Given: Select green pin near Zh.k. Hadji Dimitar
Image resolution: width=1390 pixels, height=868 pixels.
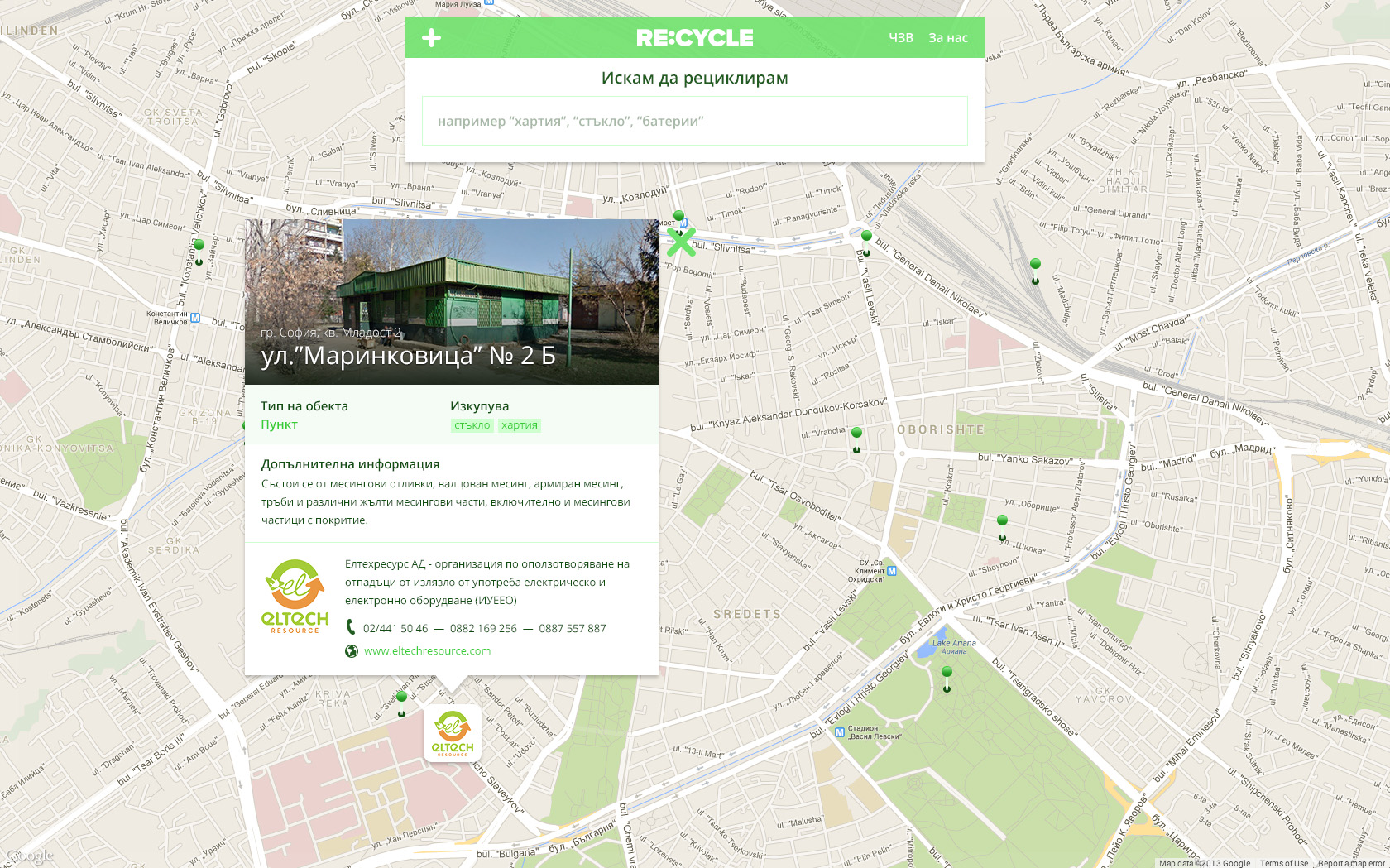Looking at the screenshot, I should pos(1035,270).
